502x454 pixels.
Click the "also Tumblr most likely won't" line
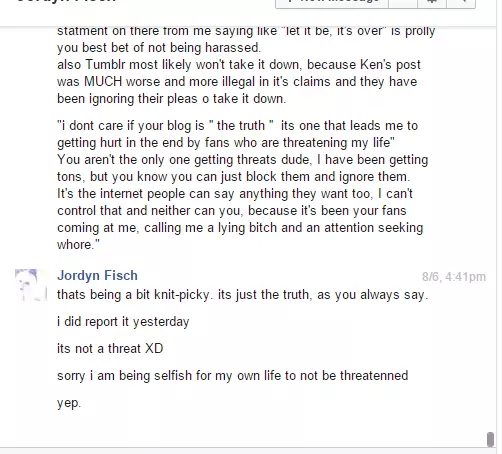pyautogui.click(x=239, y=65)
